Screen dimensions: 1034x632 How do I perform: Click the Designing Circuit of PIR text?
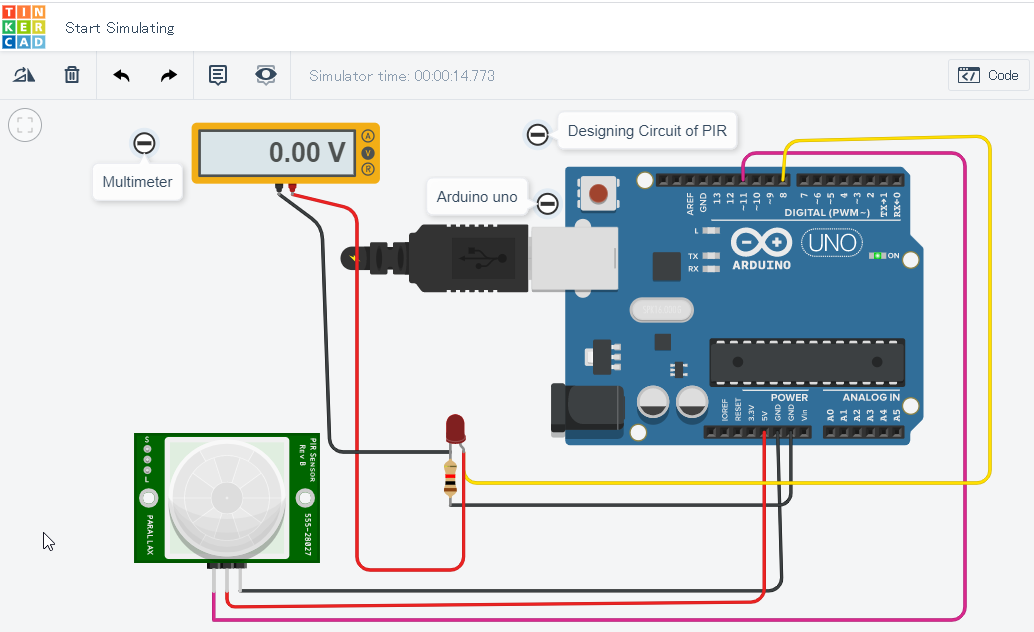pyautogui.click(x=647, y=131)
